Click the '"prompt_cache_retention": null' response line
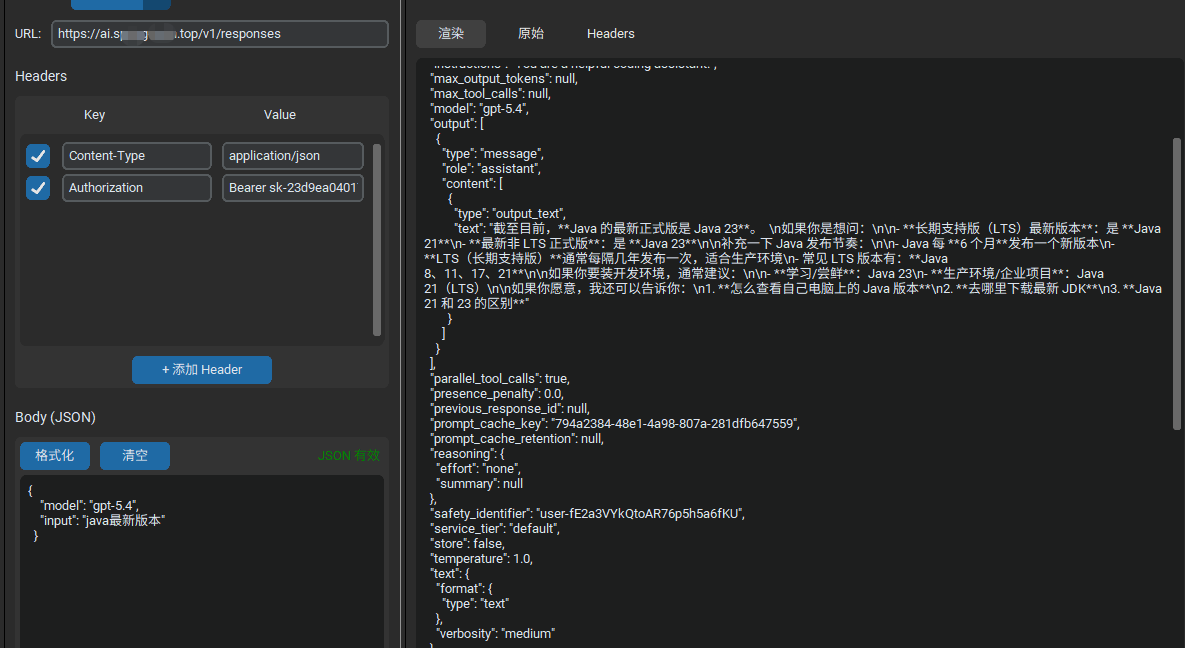The width and height of the screenshot is (1185, 648). 518,439
